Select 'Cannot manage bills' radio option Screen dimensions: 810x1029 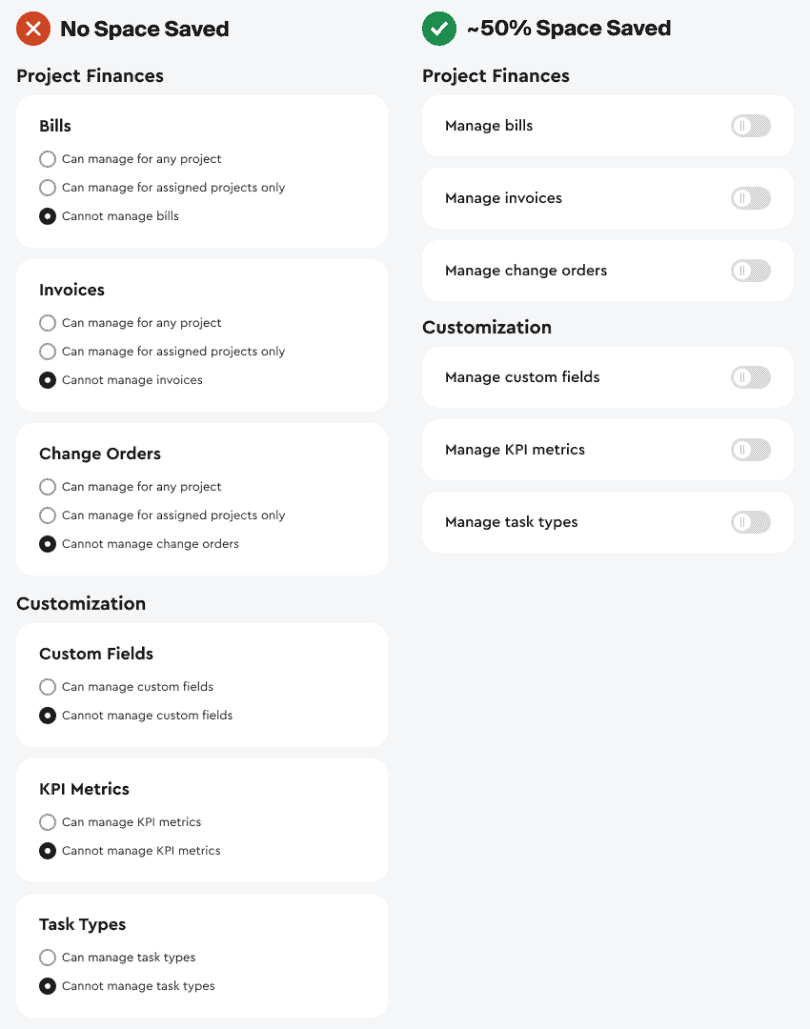pyautogui.click(x=48, y=216)
